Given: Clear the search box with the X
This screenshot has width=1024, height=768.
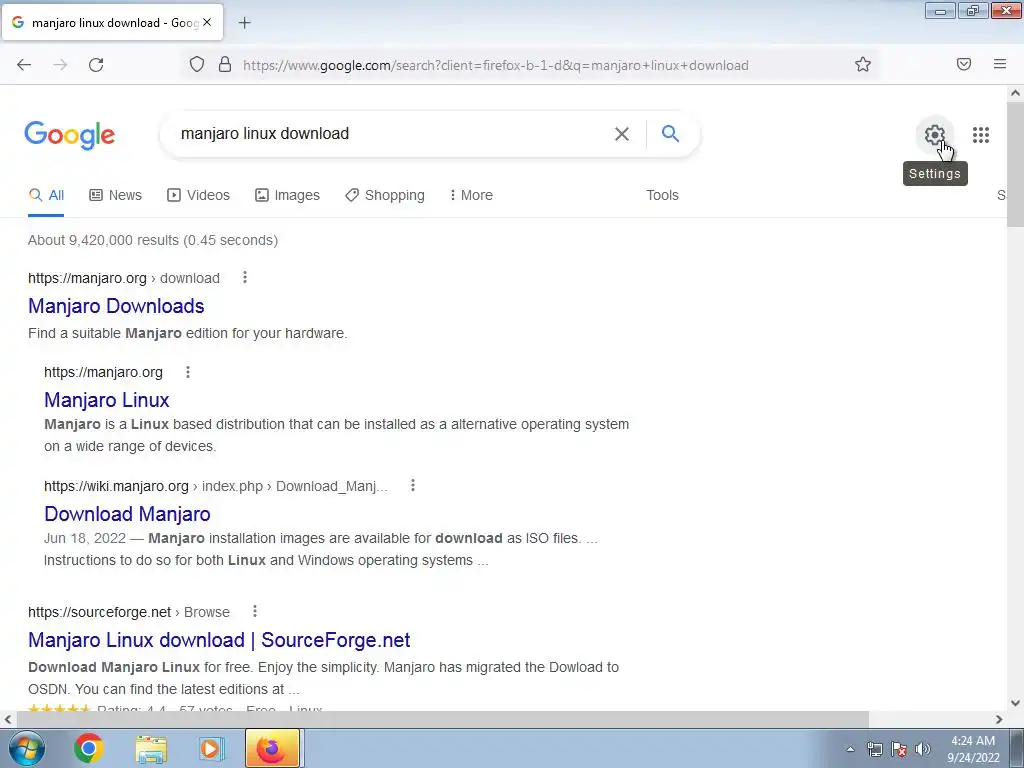Looking at the screenshot, I should coord(622,134).
